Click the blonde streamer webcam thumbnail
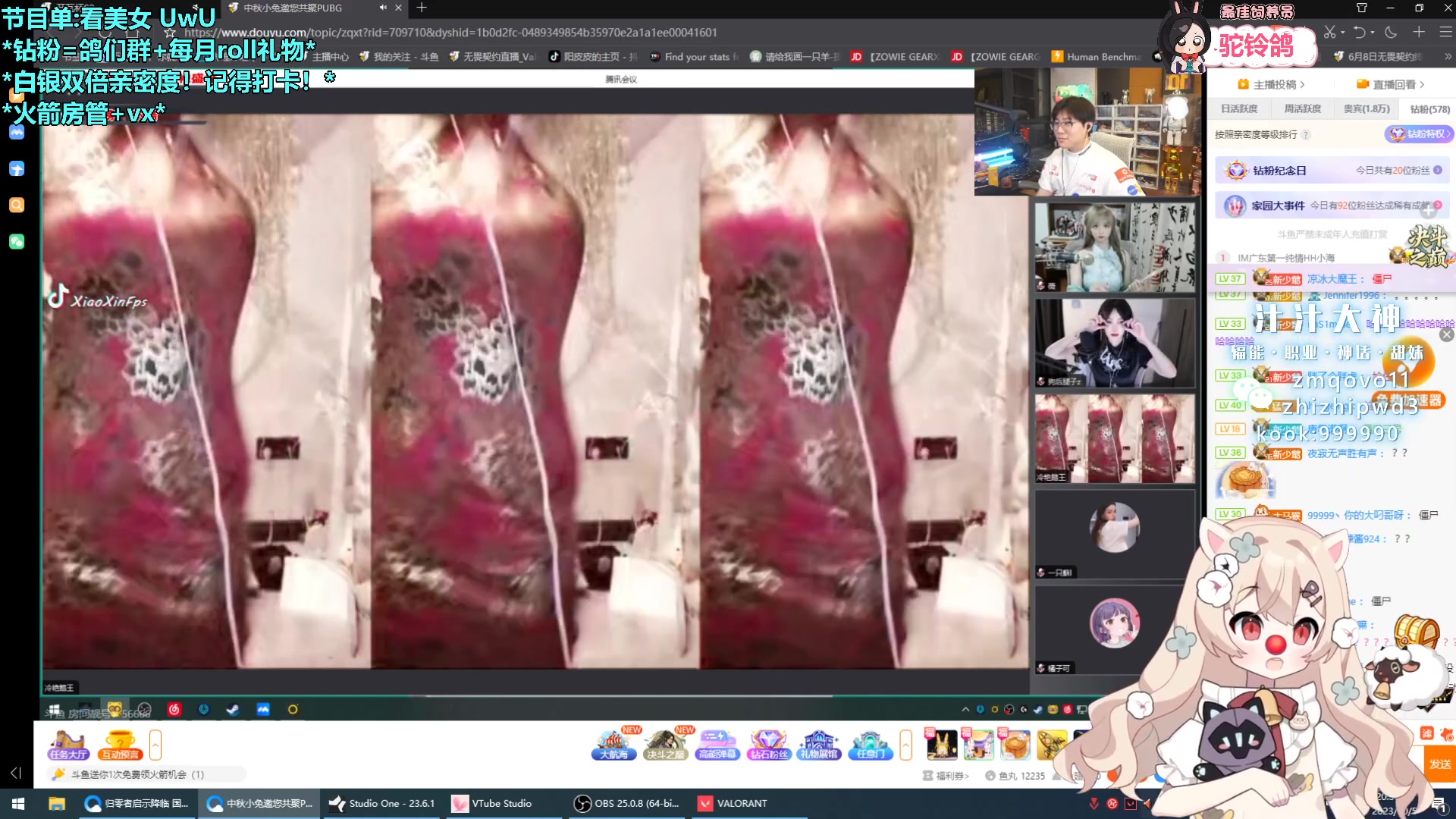Image resolution: width=1456 pixels, height=819 pixels. click(x=1115, y=247)
